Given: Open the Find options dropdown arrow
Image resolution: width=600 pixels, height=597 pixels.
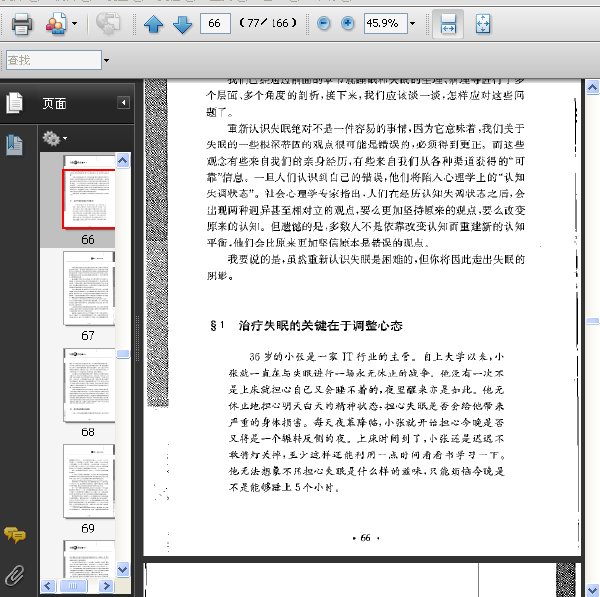Looking at the screenshot, I should [x=106, y=60].
